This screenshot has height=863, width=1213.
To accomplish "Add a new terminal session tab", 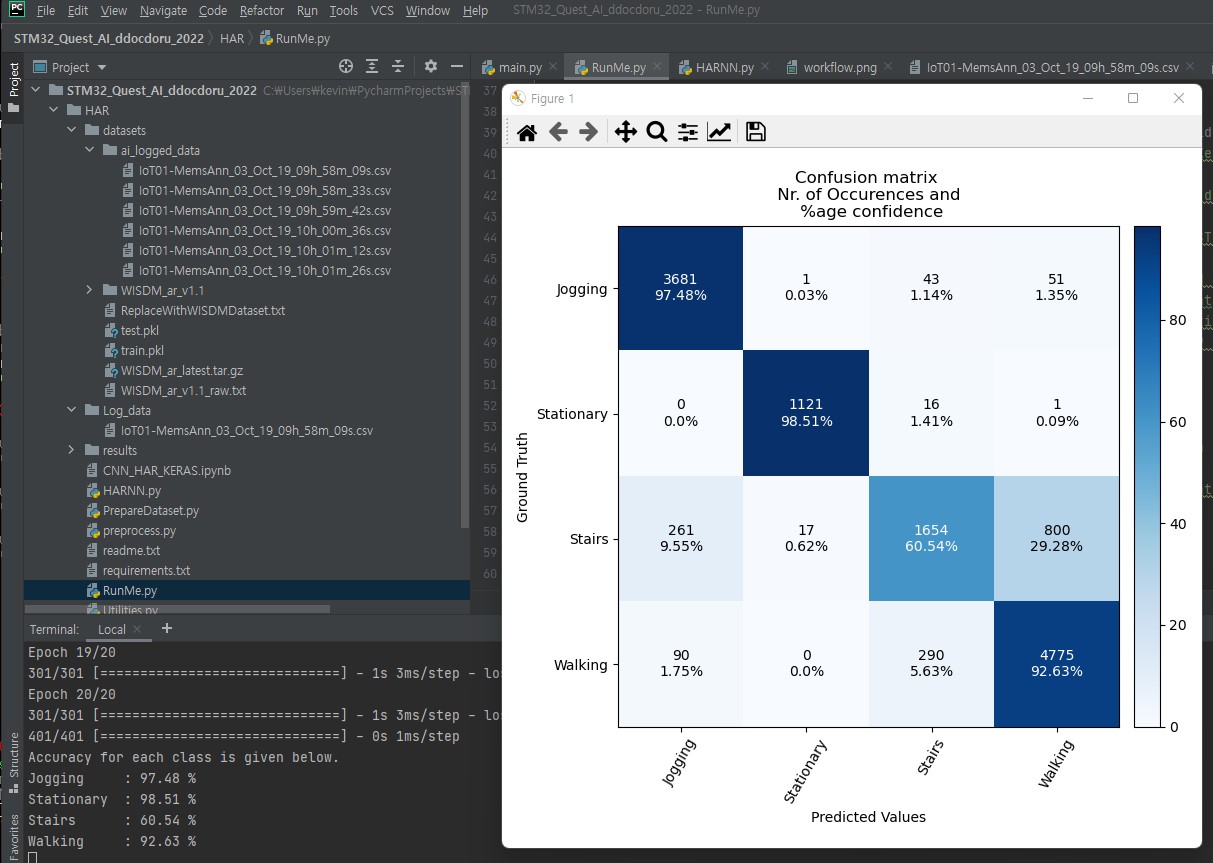I will 167,628.
